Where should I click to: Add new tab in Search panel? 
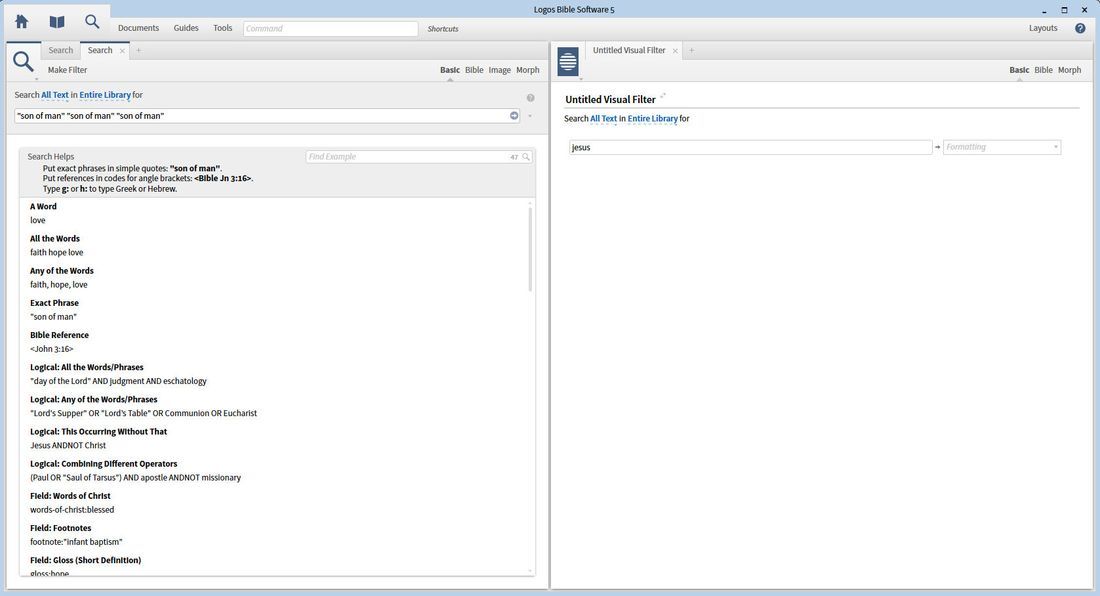coord(138,50)
